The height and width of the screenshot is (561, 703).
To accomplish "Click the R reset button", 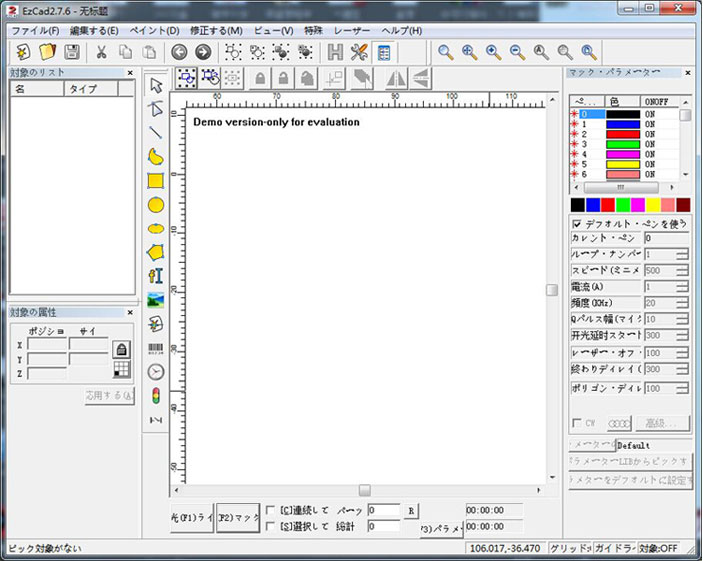I will [x=411, y=510].
